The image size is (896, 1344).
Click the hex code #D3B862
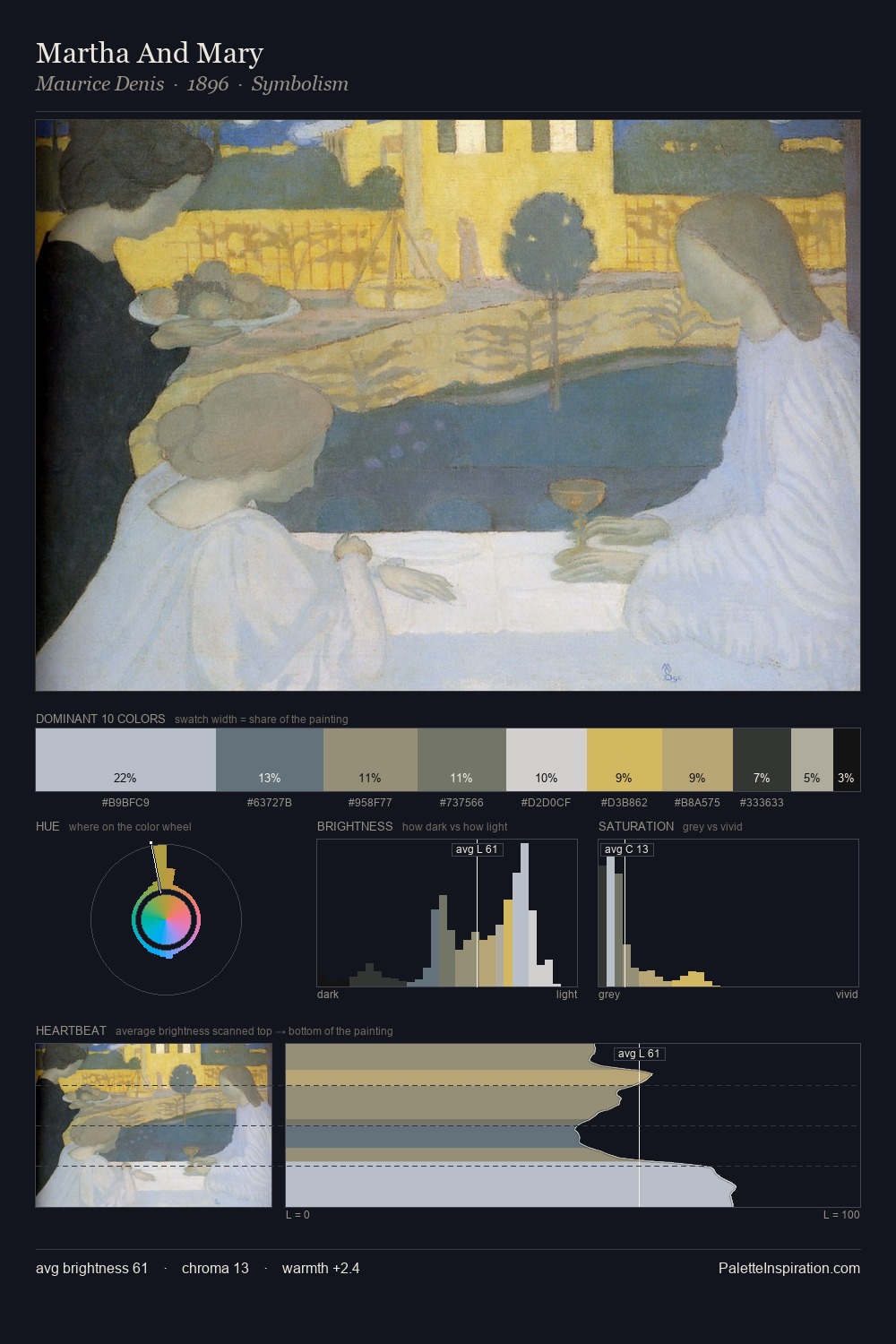click(624, 803)
